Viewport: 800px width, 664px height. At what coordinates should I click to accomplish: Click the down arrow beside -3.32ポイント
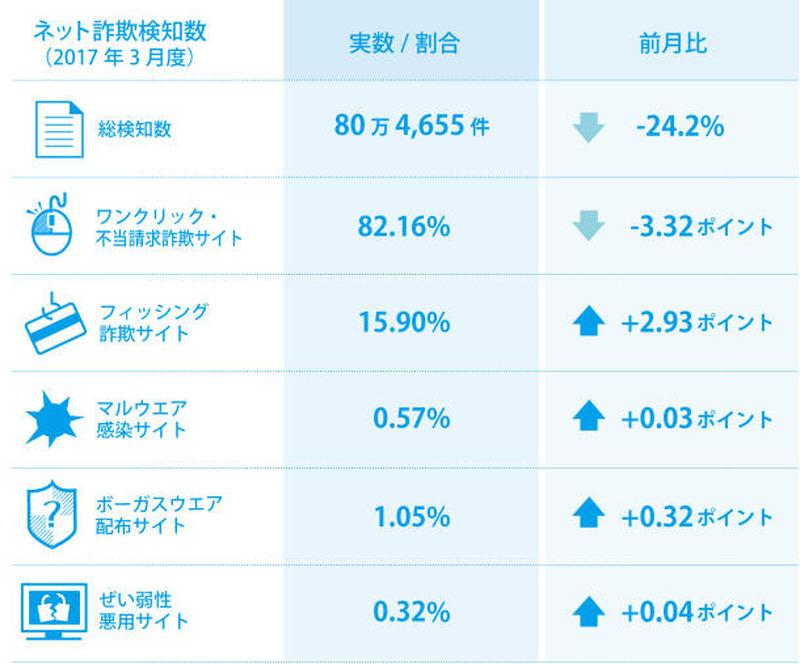coord(588,226)
